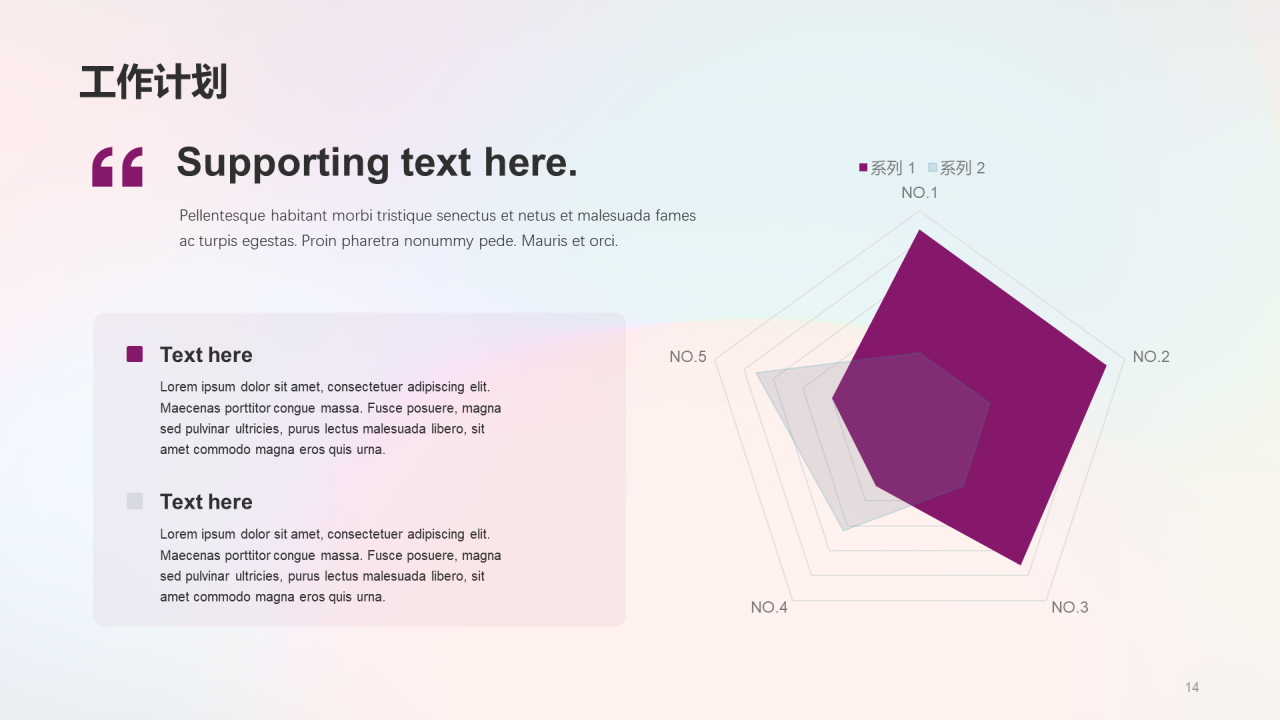1280x720 pixels.
Task: Select the second Lorem ipsum paragraph
Action: tap(331, 565)
